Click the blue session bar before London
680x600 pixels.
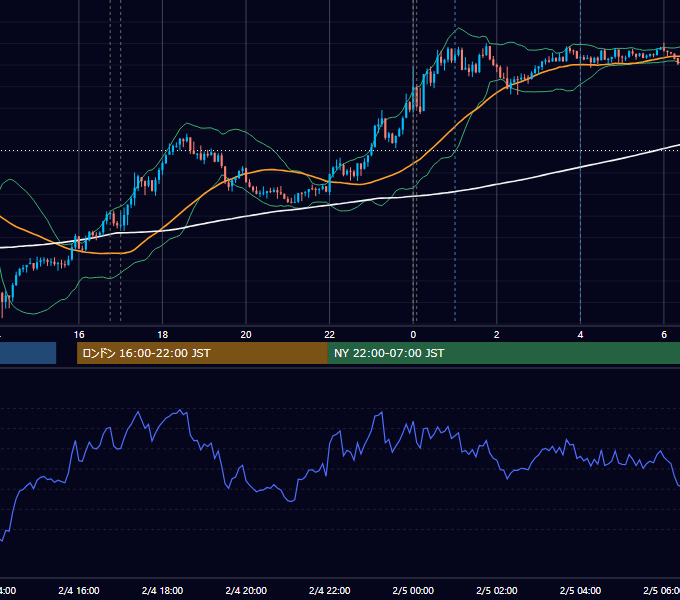[28, 353]
